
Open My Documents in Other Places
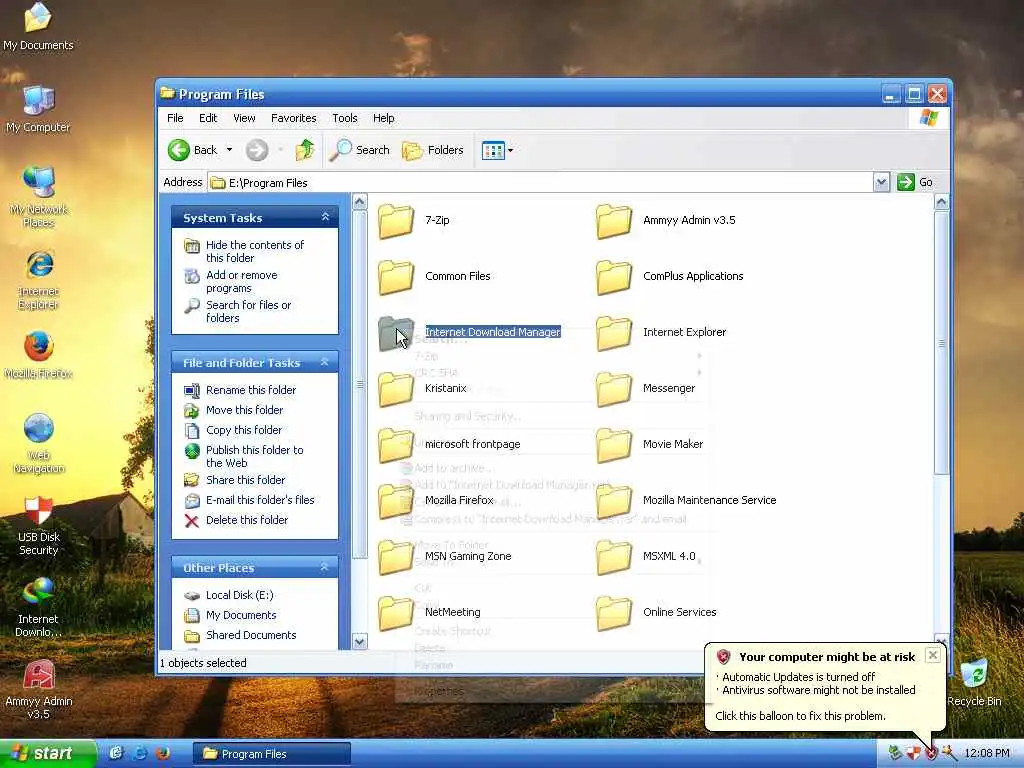241,615
